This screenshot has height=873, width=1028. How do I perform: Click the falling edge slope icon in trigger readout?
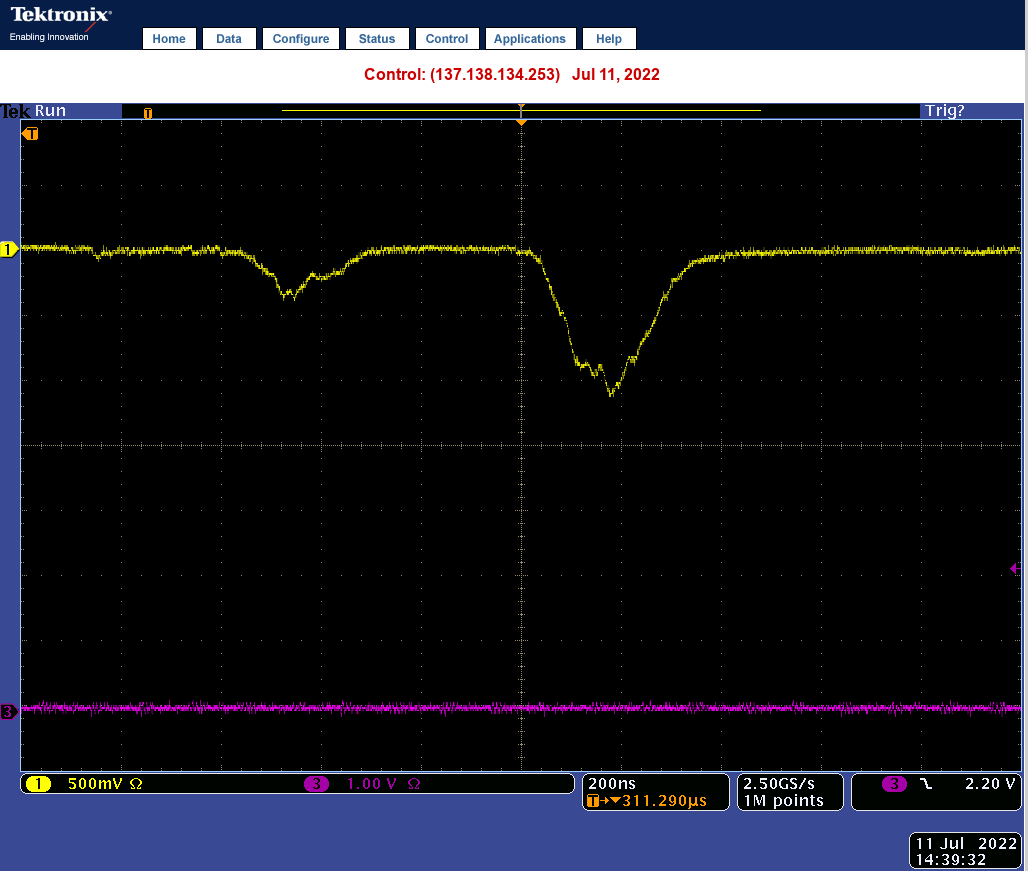point(927,784)
